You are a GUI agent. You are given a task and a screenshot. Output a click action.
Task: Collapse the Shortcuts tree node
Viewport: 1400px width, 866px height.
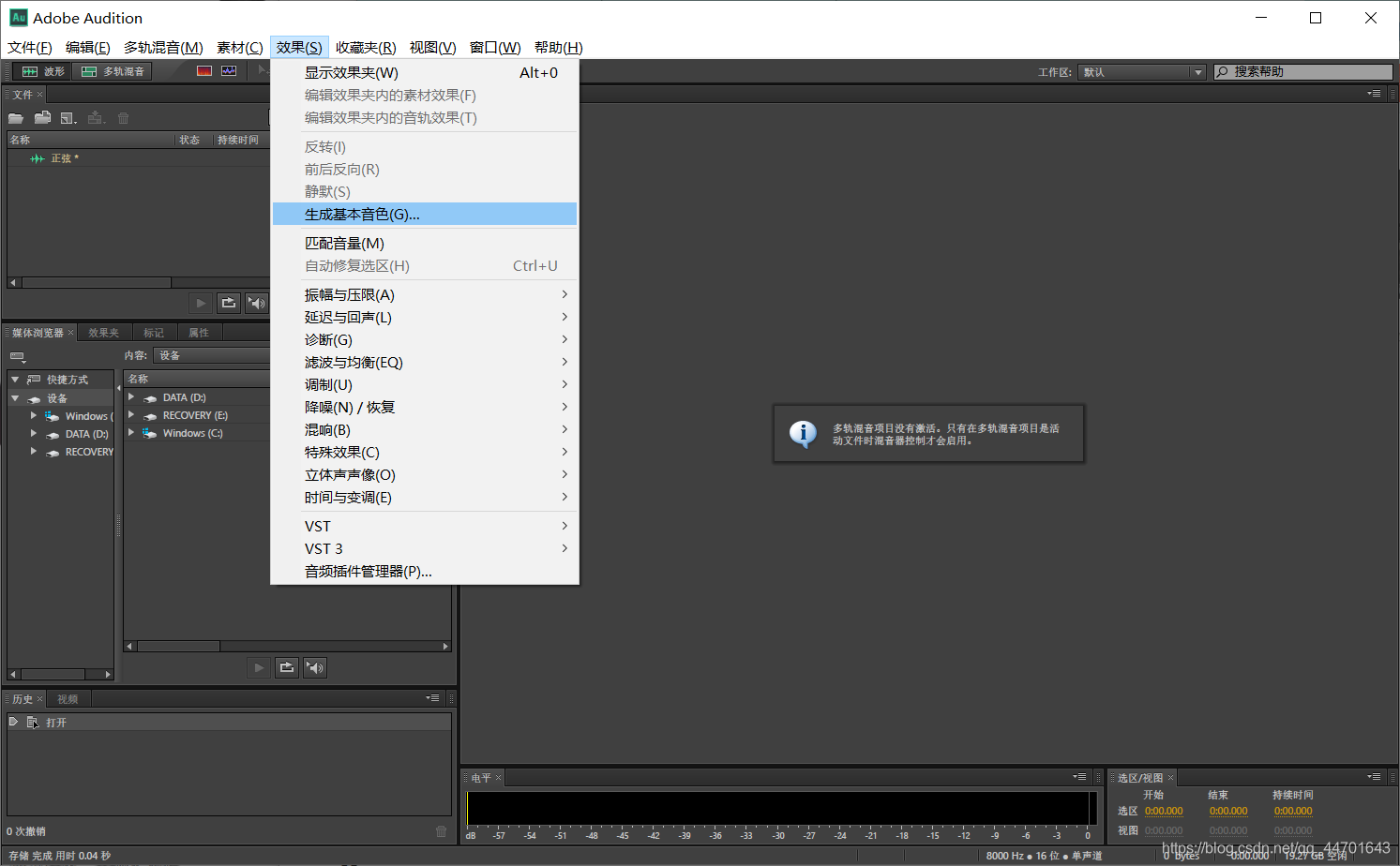(x=15, y=380)
